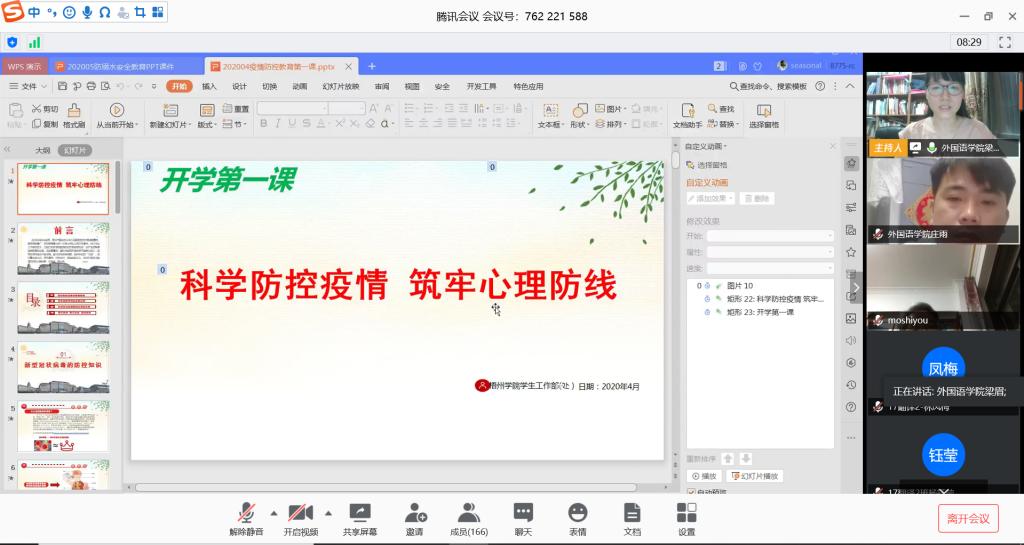This screenshot has width=1024, height=545.
Task: Open the 速度 speed dropdown
Action: [771, 268]
